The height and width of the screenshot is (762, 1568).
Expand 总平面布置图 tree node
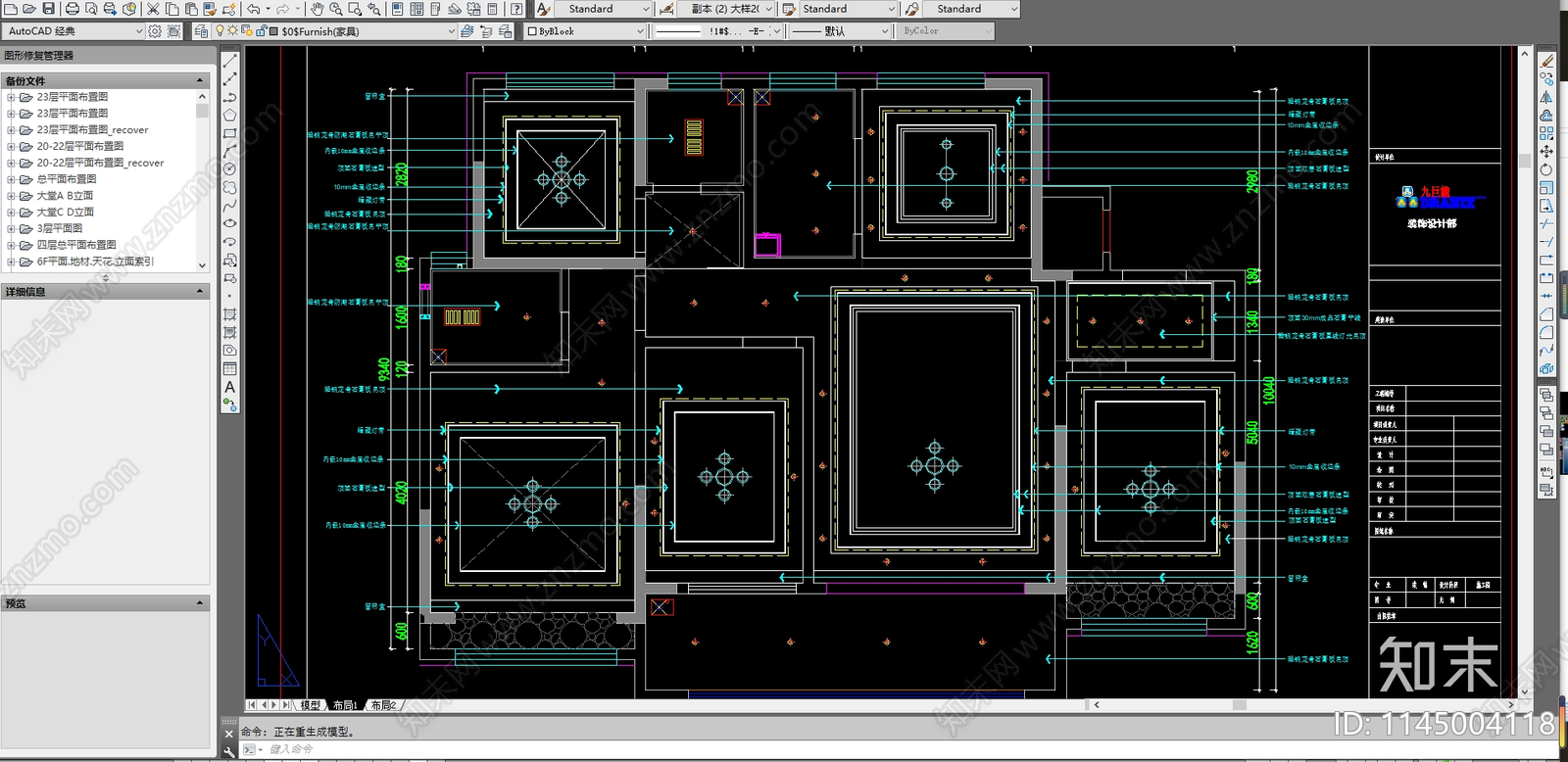click(11, 179)
